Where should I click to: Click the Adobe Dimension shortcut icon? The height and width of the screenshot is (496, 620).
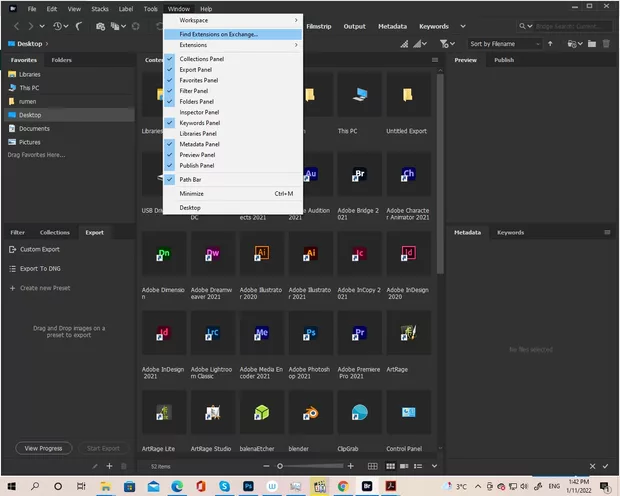[x=164, y=254]
